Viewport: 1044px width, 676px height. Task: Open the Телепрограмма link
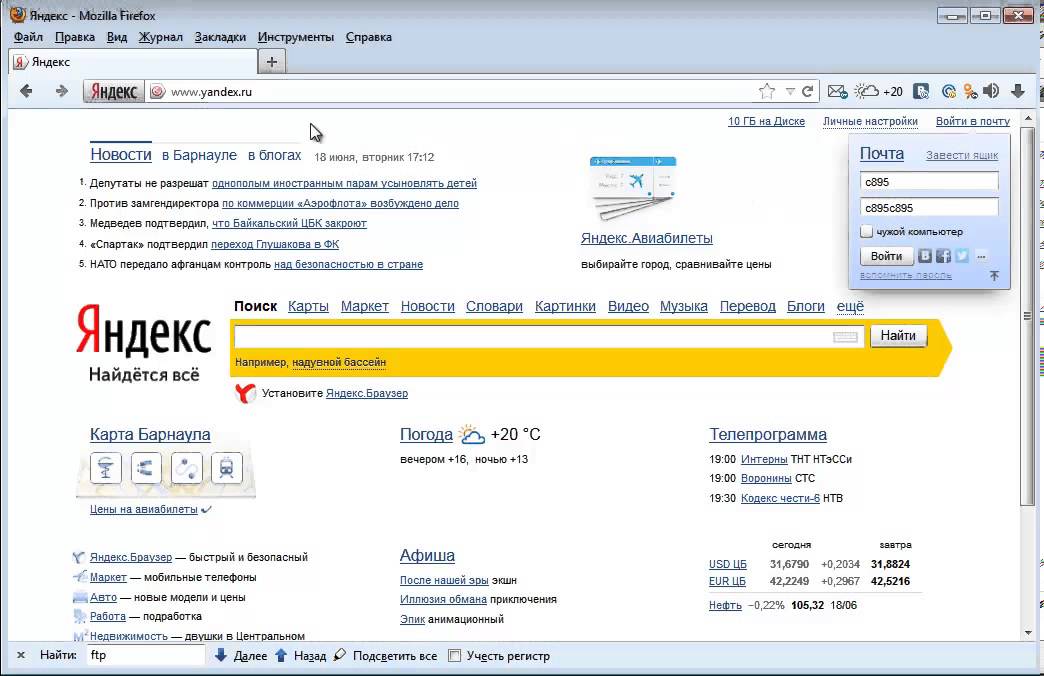click(768, 434)
